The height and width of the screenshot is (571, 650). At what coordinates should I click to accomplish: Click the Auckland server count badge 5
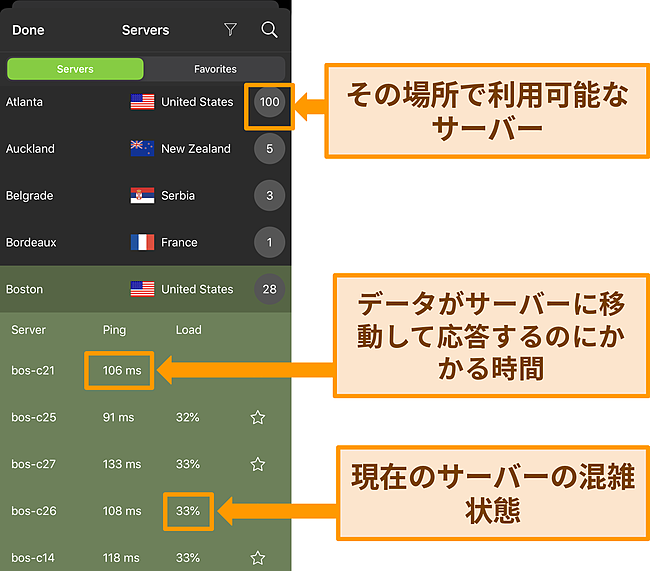pos(269,148)
